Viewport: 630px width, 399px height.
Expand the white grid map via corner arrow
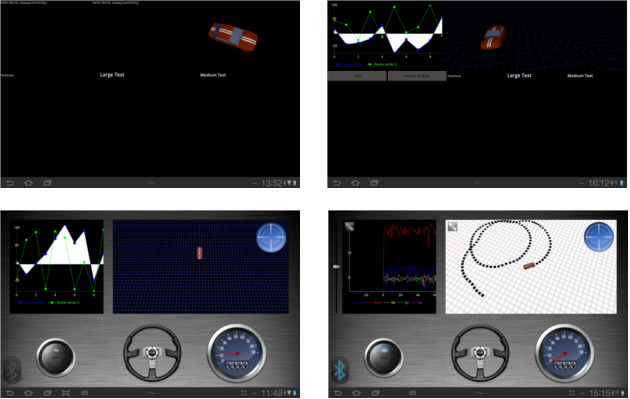(452, 227)
